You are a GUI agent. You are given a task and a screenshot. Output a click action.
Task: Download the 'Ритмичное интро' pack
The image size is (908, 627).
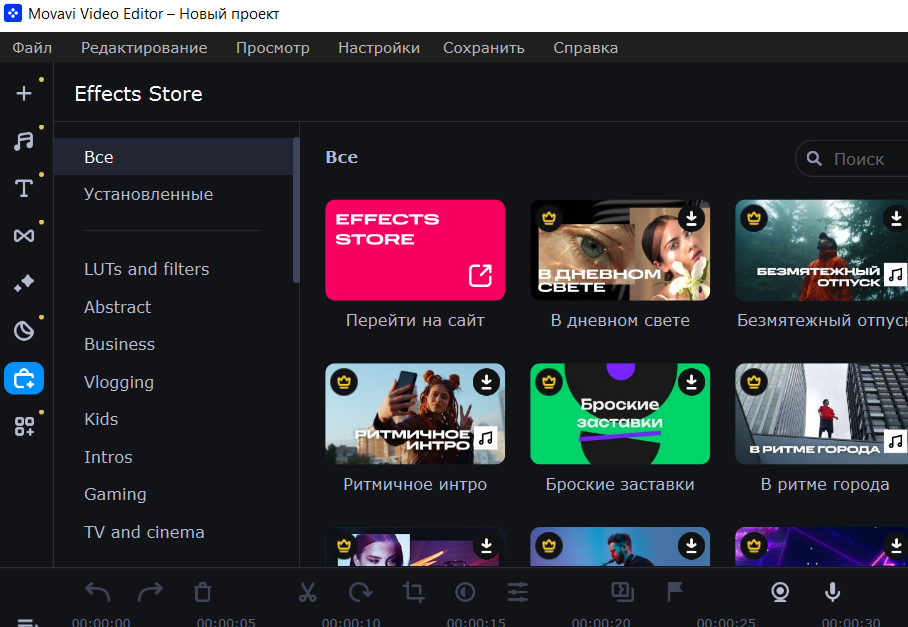coord(486,382)
